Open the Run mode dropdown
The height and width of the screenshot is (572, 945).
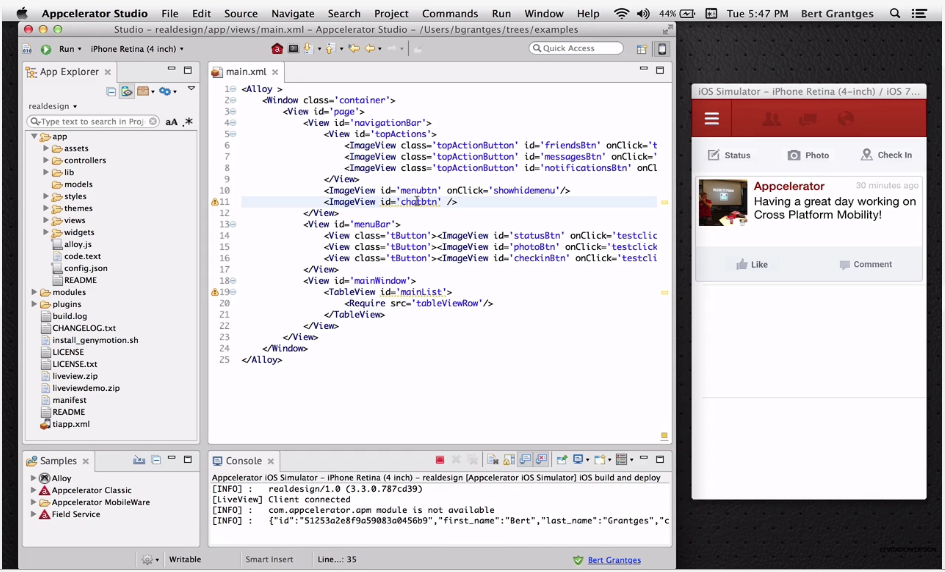point(71,49)
